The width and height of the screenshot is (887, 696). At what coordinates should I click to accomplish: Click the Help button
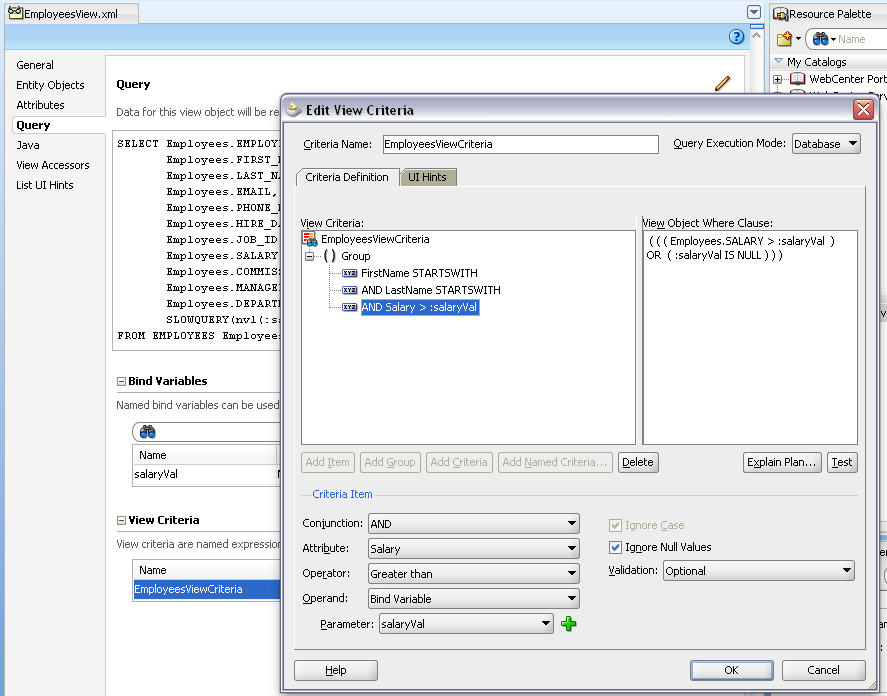[335, 670]
